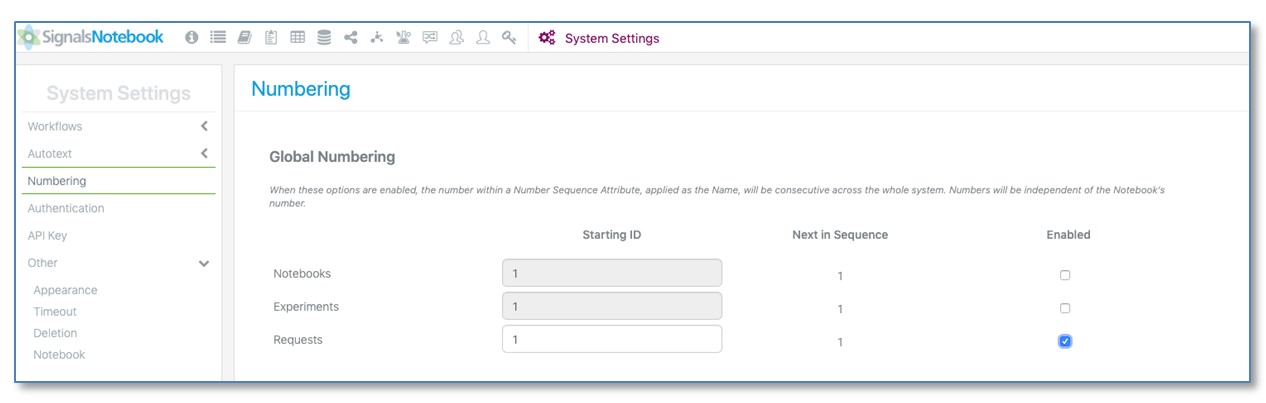Click the key icon in toolbar

pyautogui.click(x=510, y=38)
